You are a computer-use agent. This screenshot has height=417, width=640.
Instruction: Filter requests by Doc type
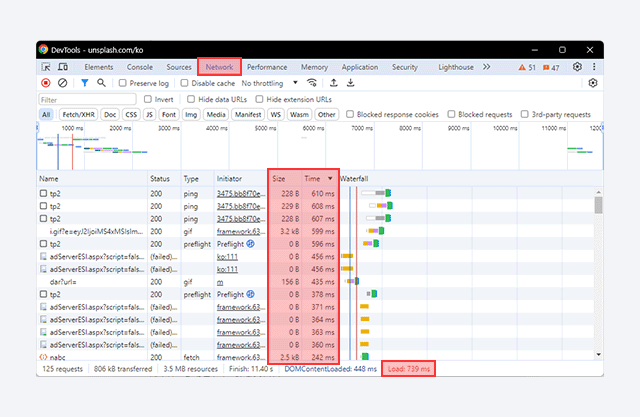tap(110, 114)
